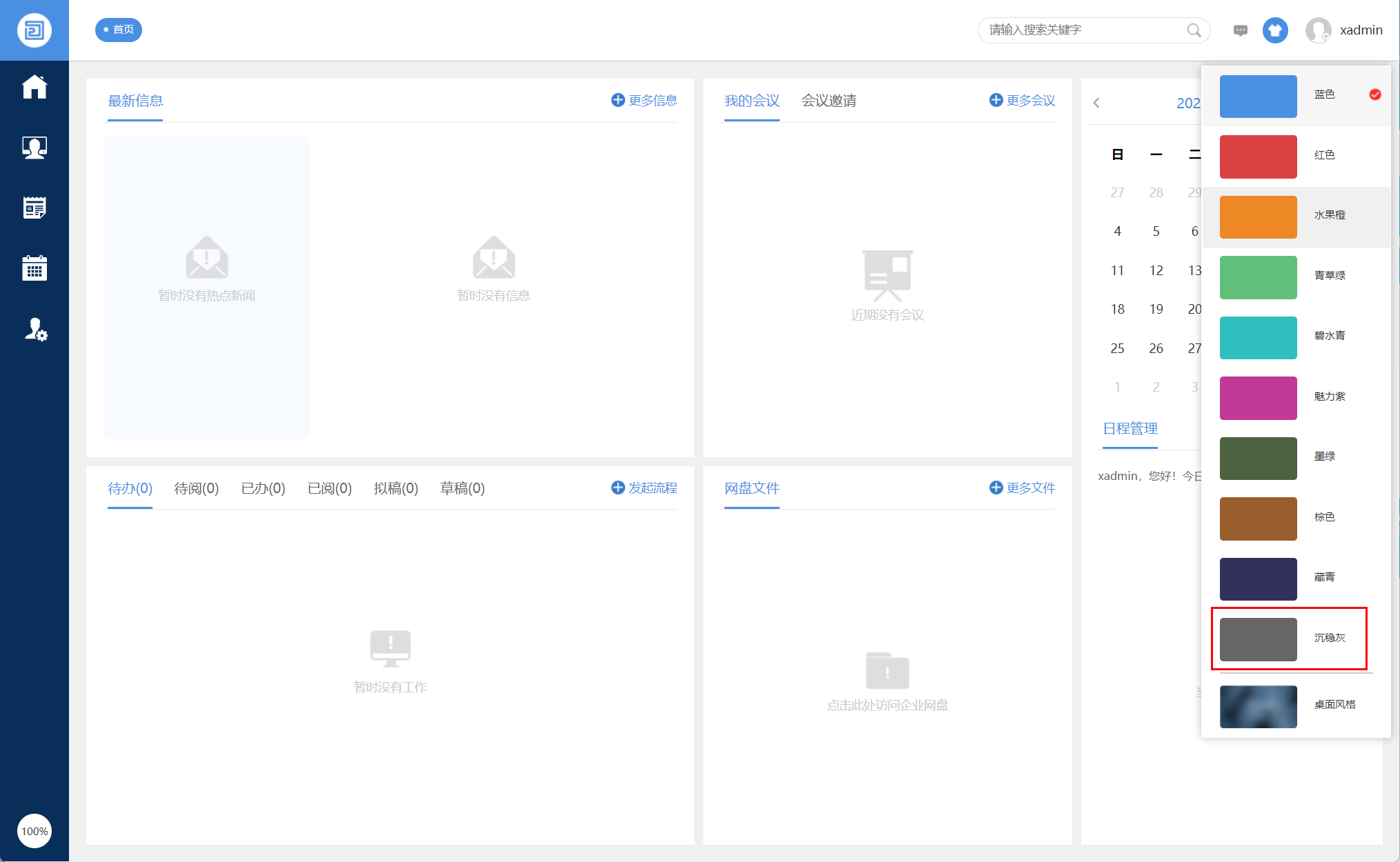1400x862 pixels.
Task: Click the search magnifier icon
Action: click(1194, 30)
